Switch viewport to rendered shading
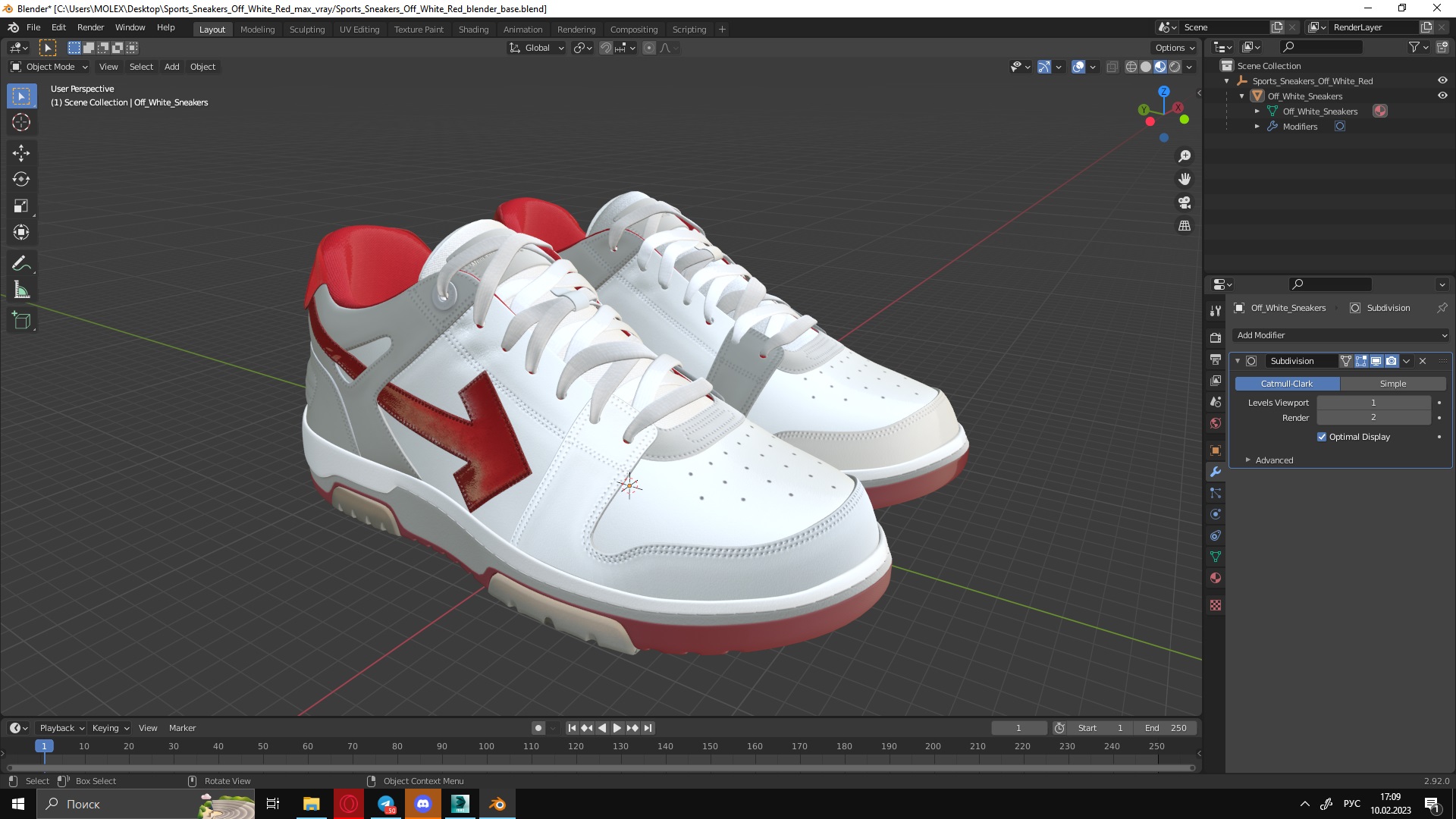Screen dimensions: 1456x819 click(1175, 67)
